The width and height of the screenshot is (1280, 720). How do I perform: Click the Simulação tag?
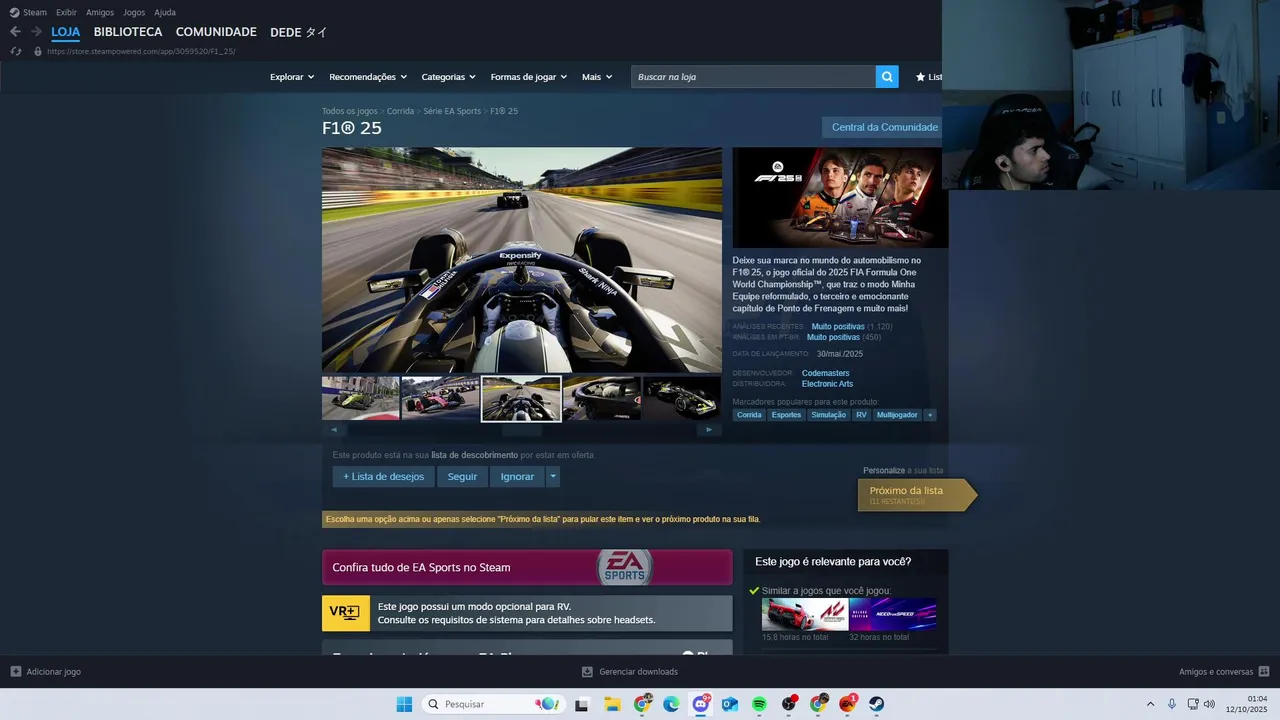(828, 415)
